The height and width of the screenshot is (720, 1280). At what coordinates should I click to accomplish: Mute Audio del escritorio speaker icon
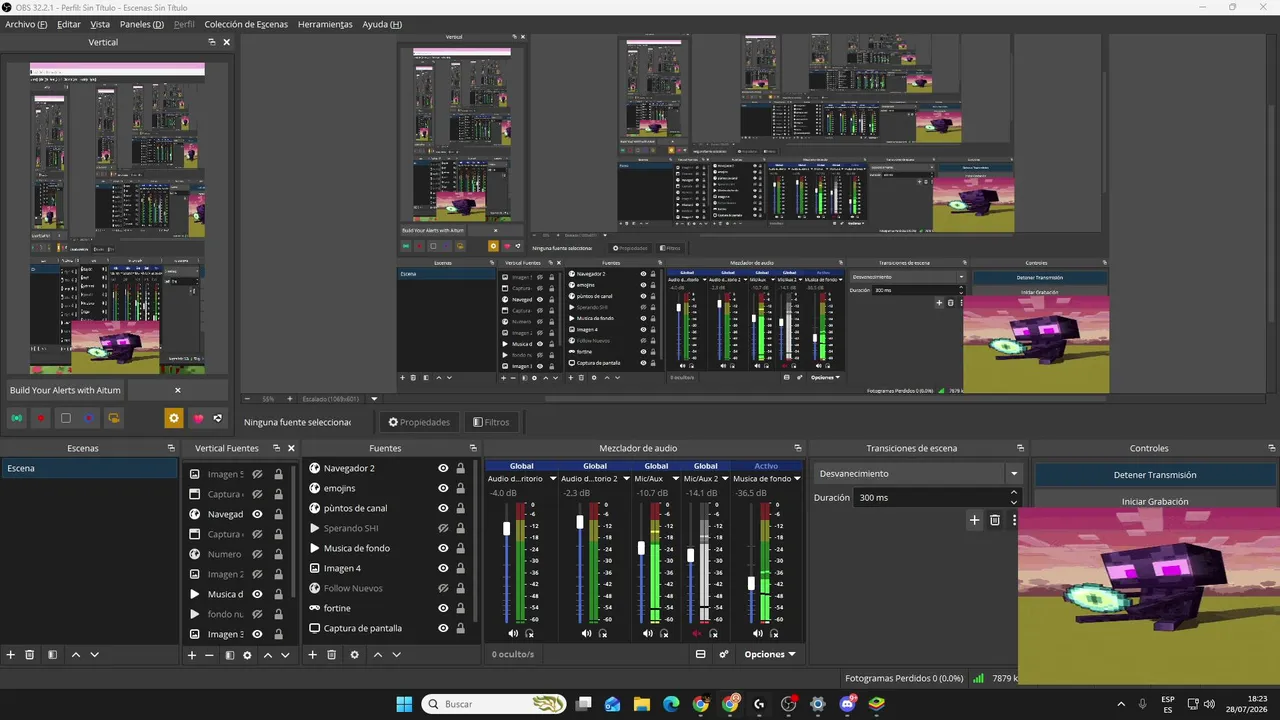513,634
